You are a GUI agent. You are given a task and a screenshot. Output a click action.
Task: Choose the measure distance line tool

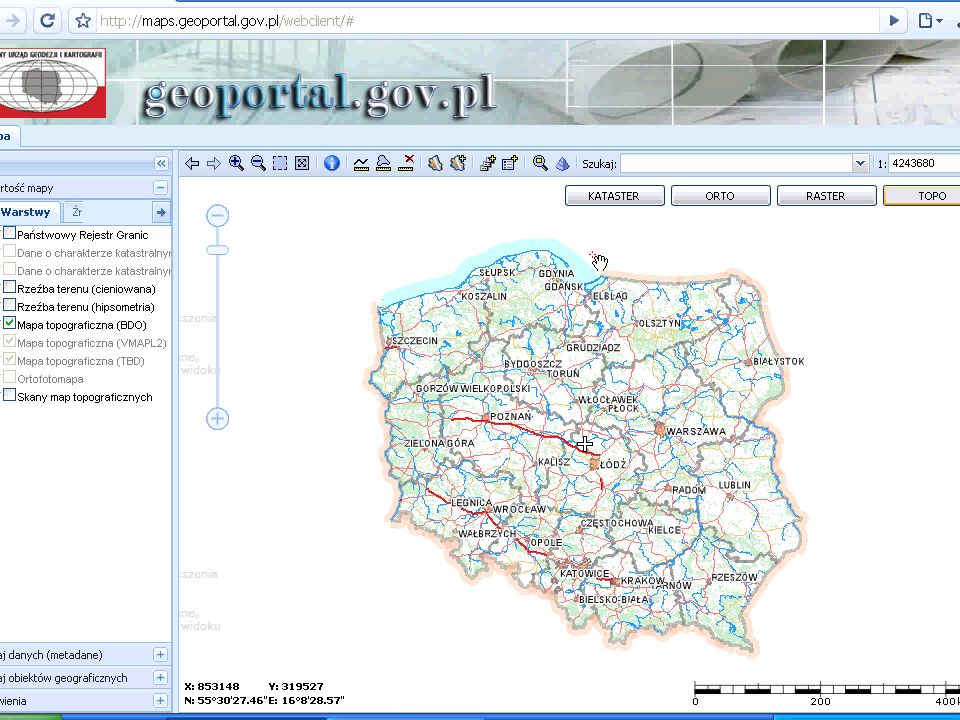click(361, 163)
